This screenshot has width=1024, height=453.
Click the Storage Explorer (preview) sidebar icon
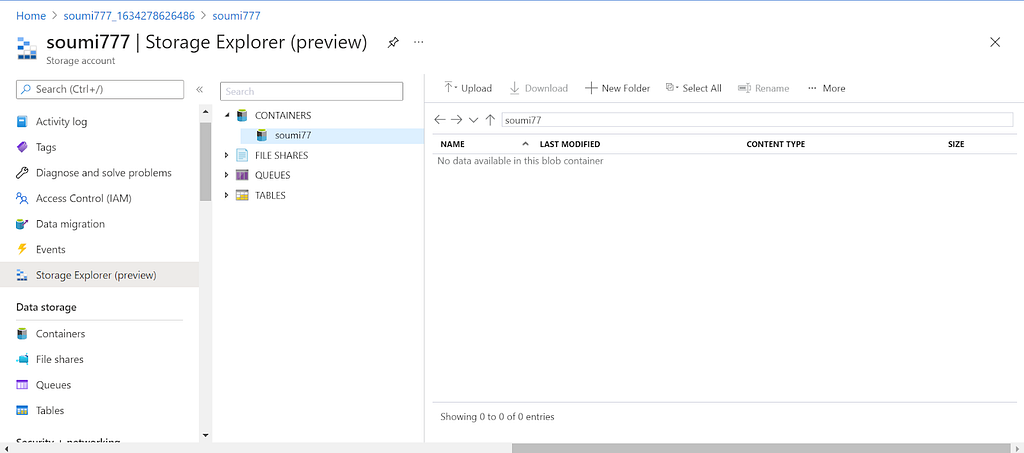(23, 275)
